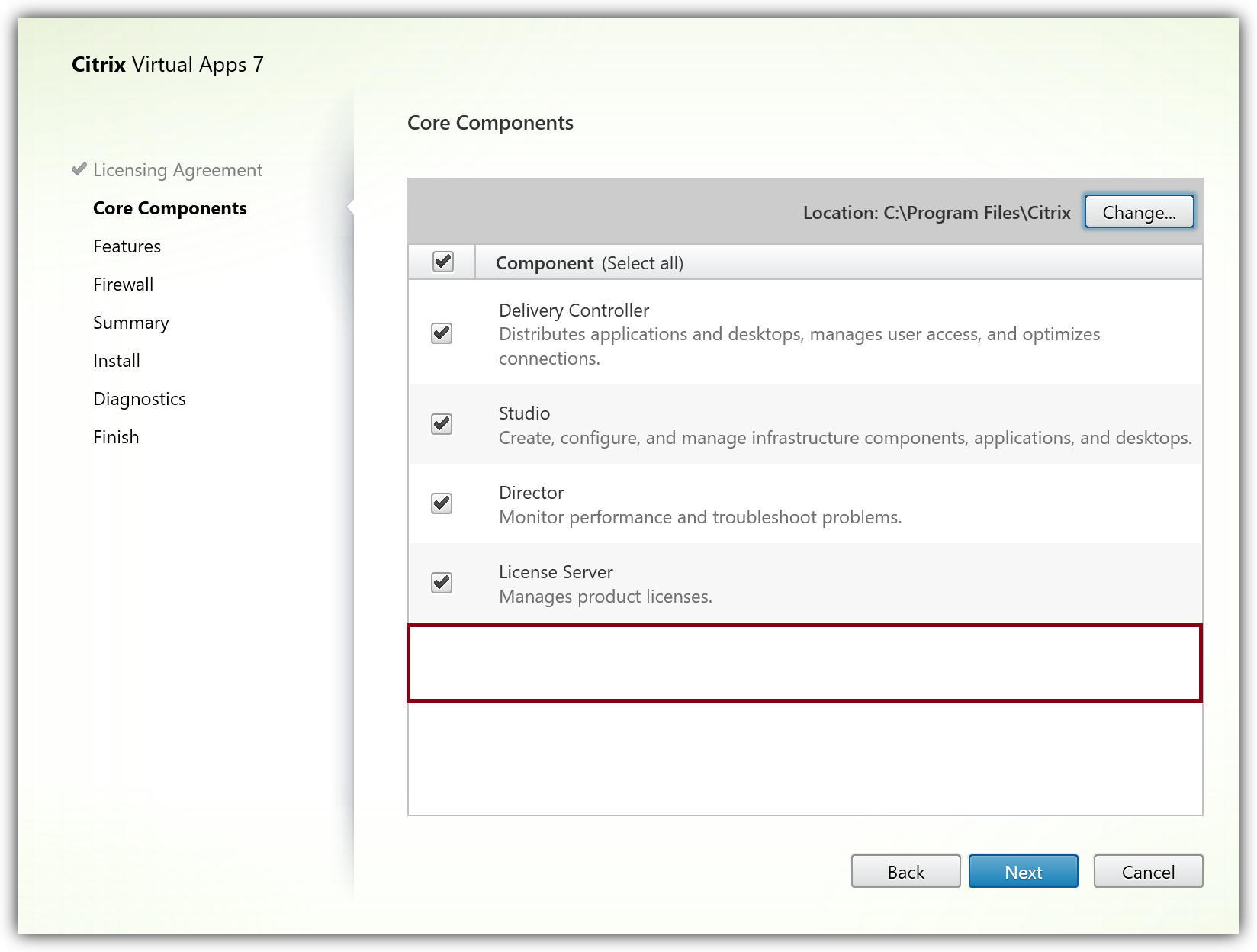Disable the Director component checkbox

[x=442, y=503]
